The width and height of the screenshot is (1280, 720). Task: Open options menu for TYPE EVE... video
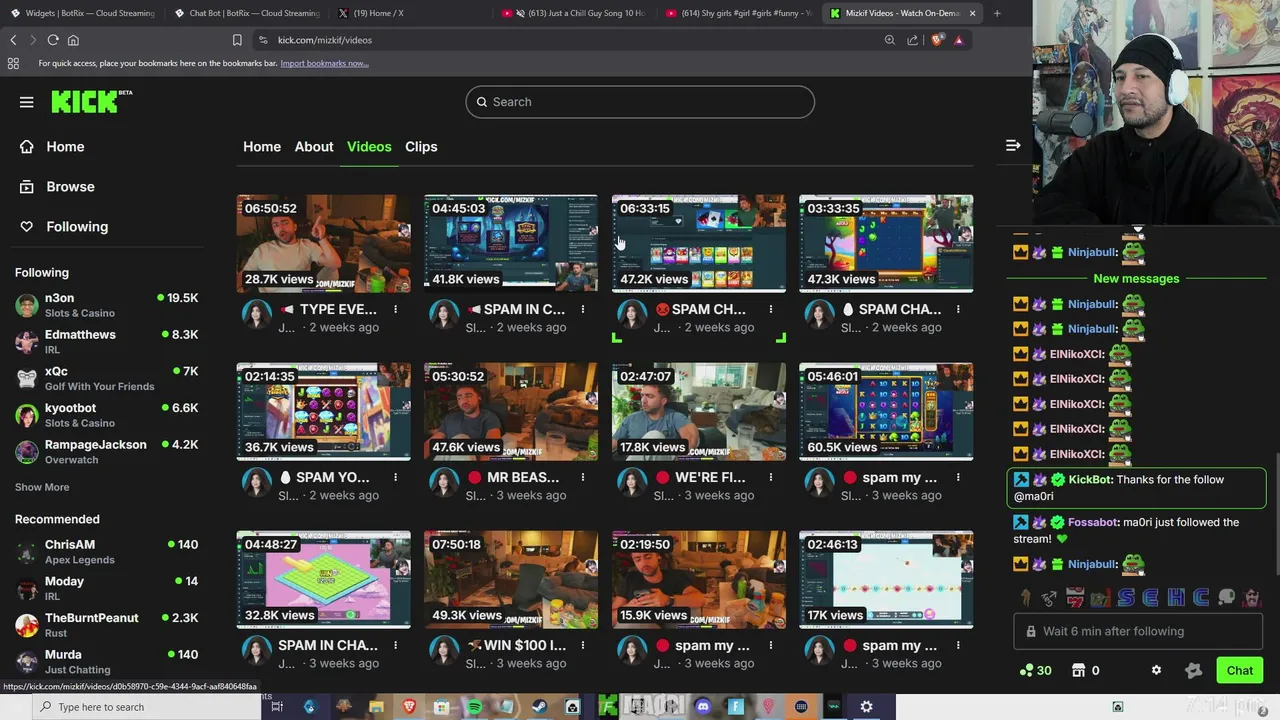395,310
